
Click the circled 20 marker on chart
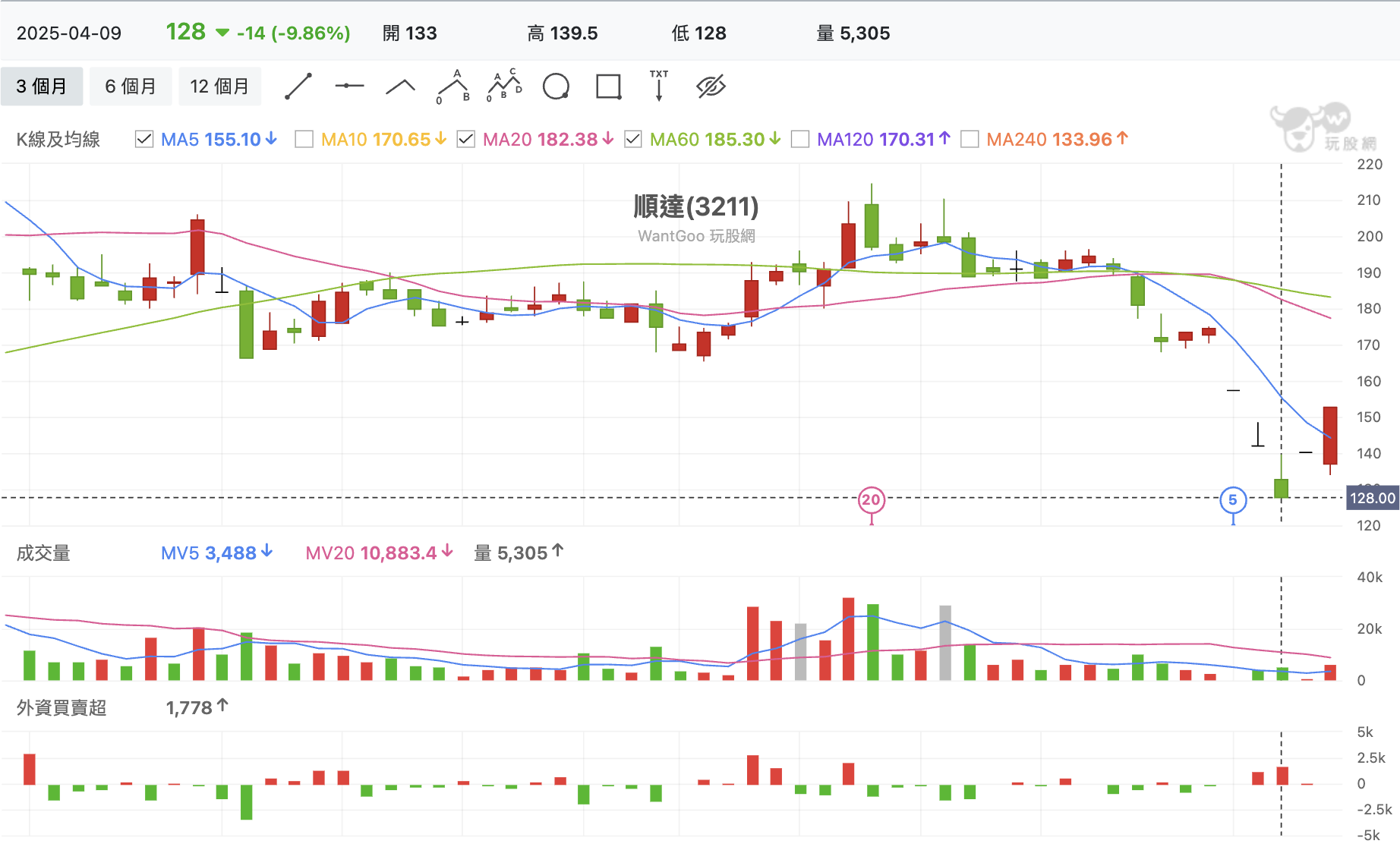871,500
